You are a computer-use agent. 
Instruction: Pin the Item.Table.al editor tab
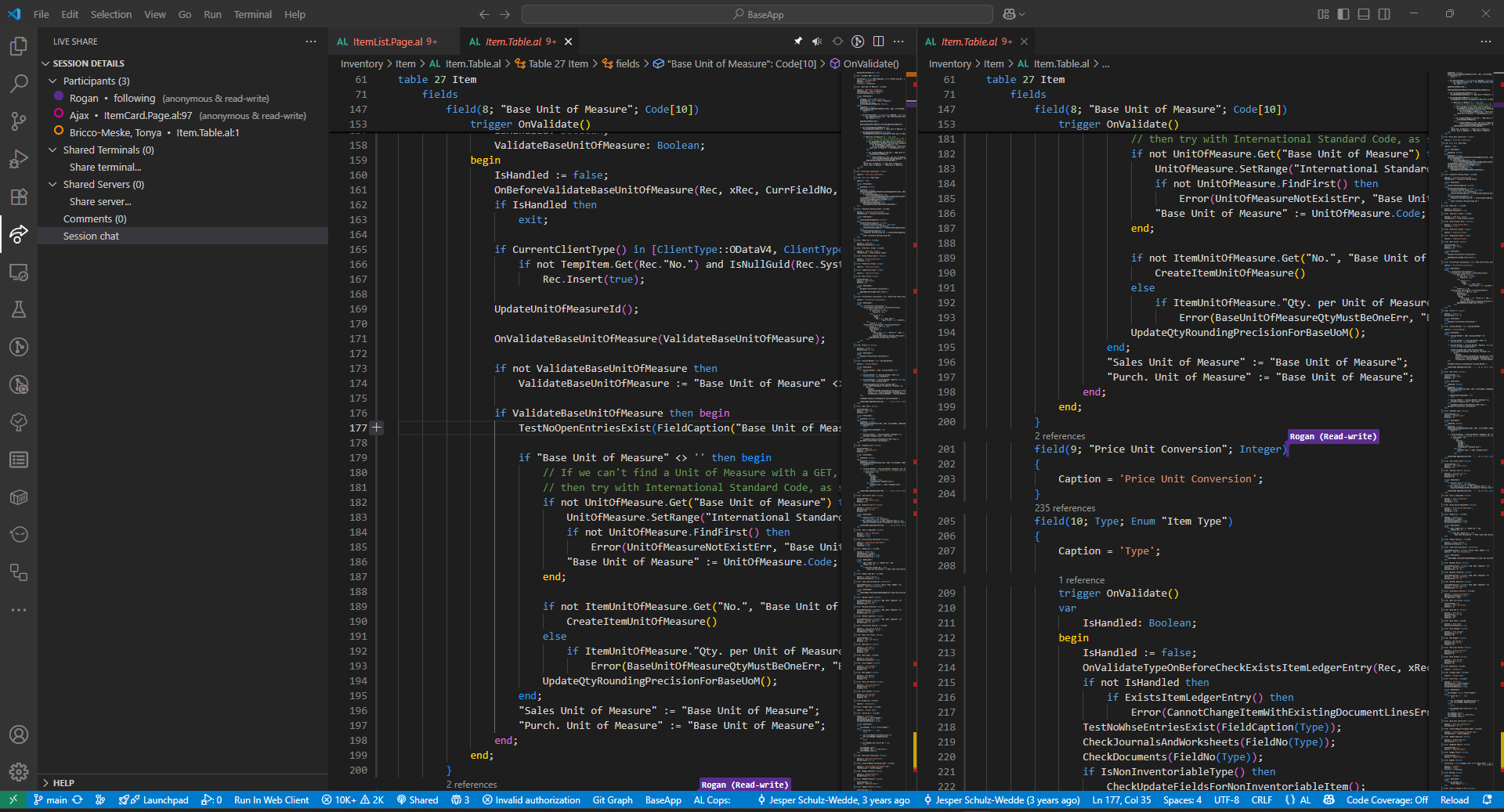[x=798, y=42]
